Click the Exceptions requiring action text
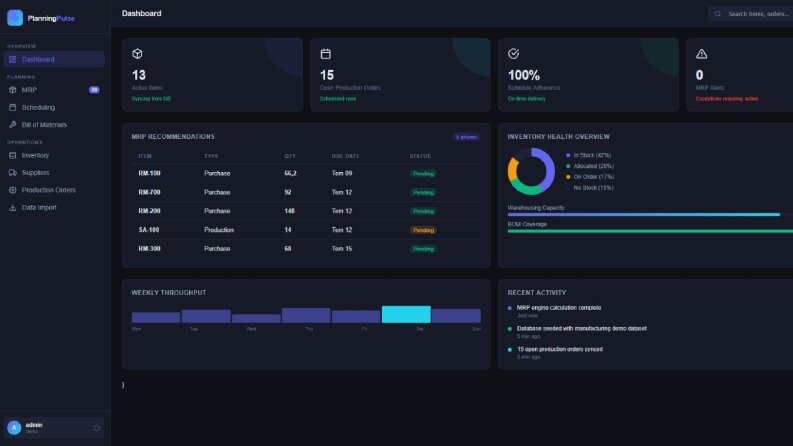This screenshot has width=793, height=446. (727, 99)
